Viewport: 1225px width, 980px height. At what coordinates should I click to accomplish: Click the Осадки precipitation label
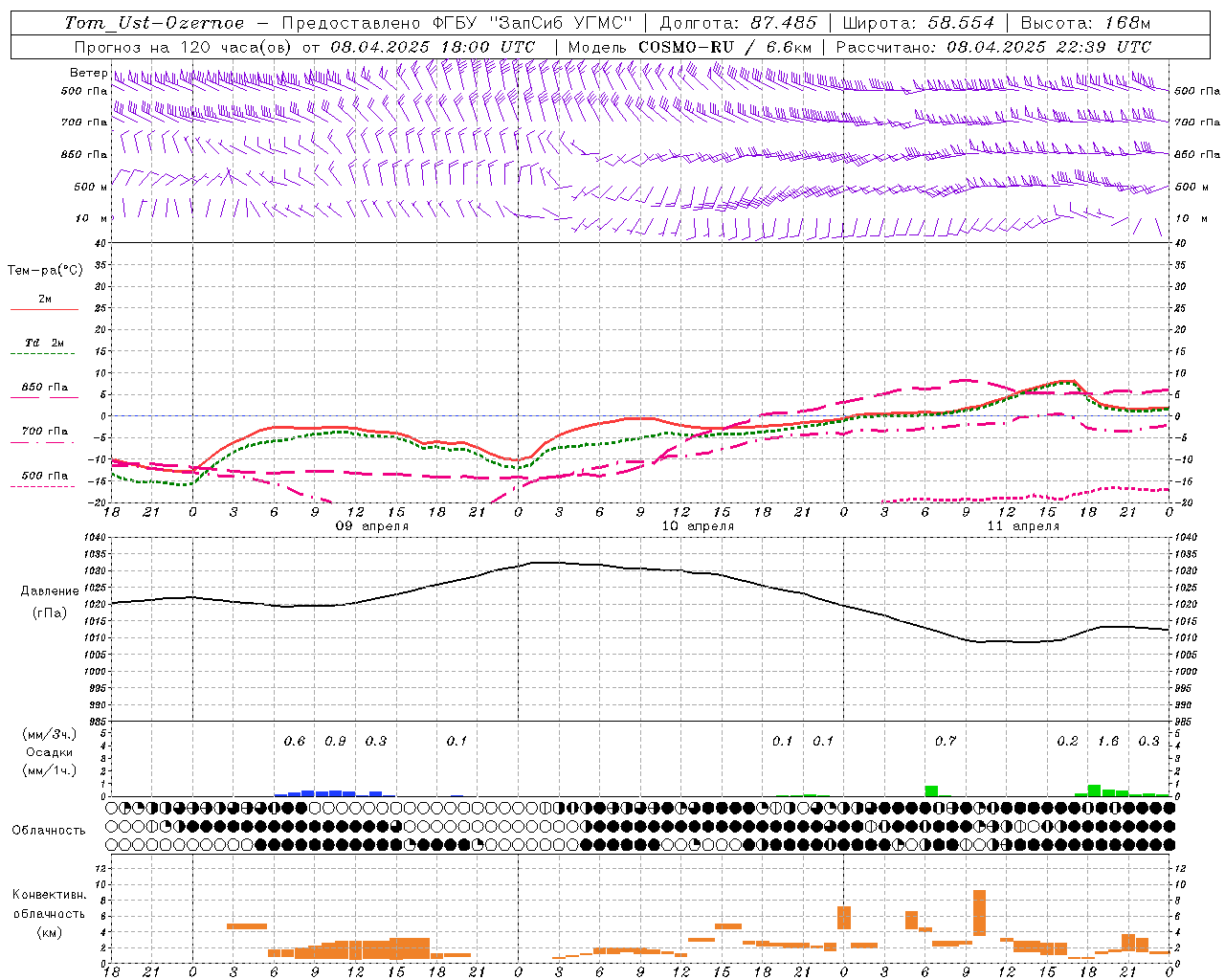point(50,752)
